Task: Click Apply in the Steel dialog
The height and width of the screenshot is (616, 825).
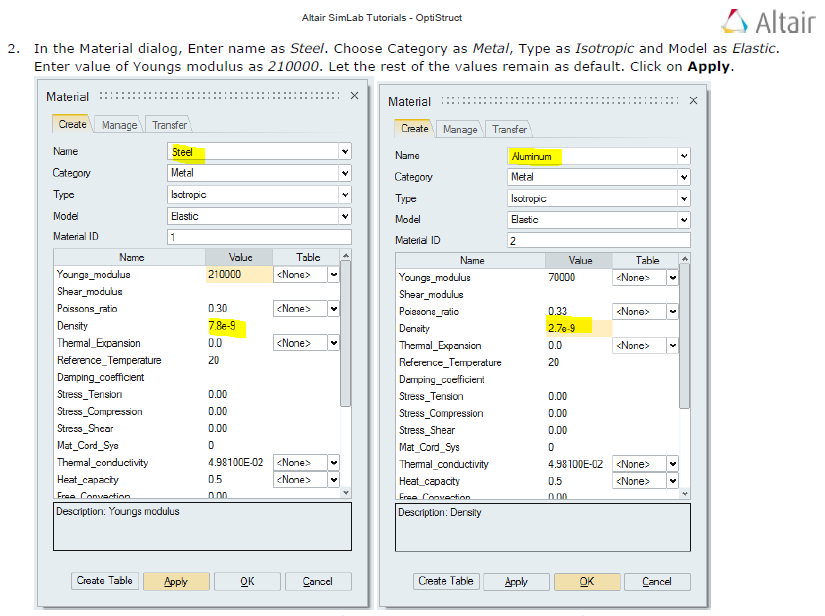Action: pyautogui.click(x=176, y=581)
